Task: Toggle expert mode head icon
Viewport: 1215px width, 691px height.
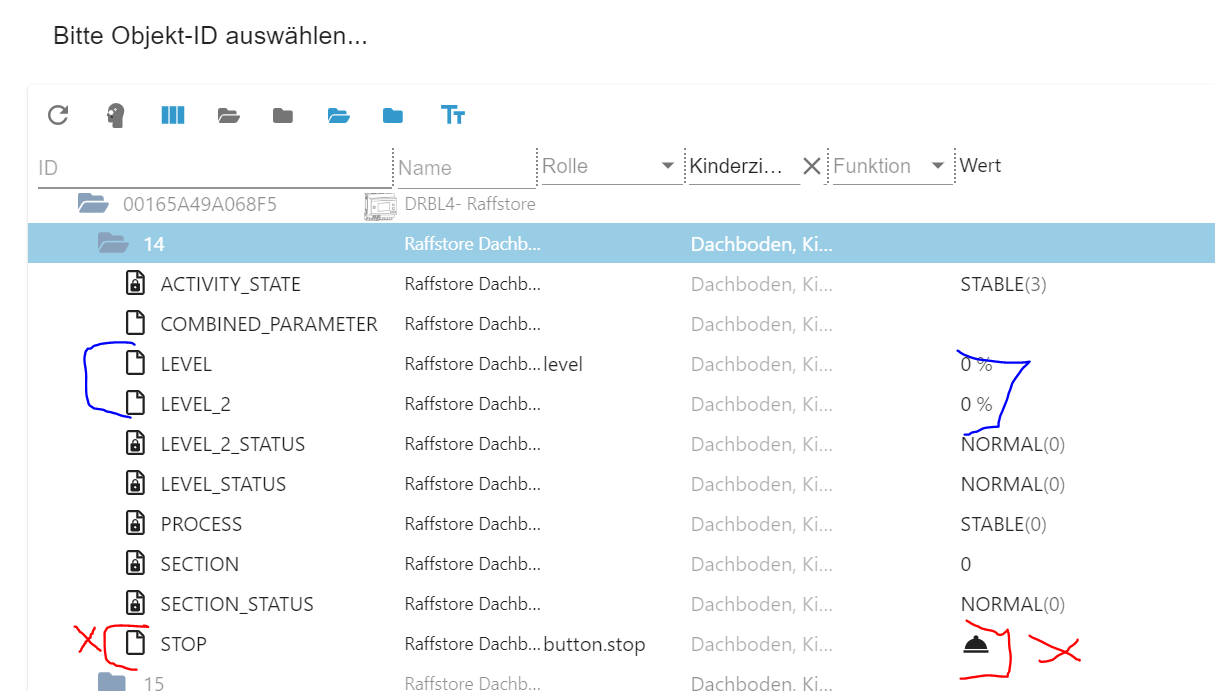Action: [116, 115]
